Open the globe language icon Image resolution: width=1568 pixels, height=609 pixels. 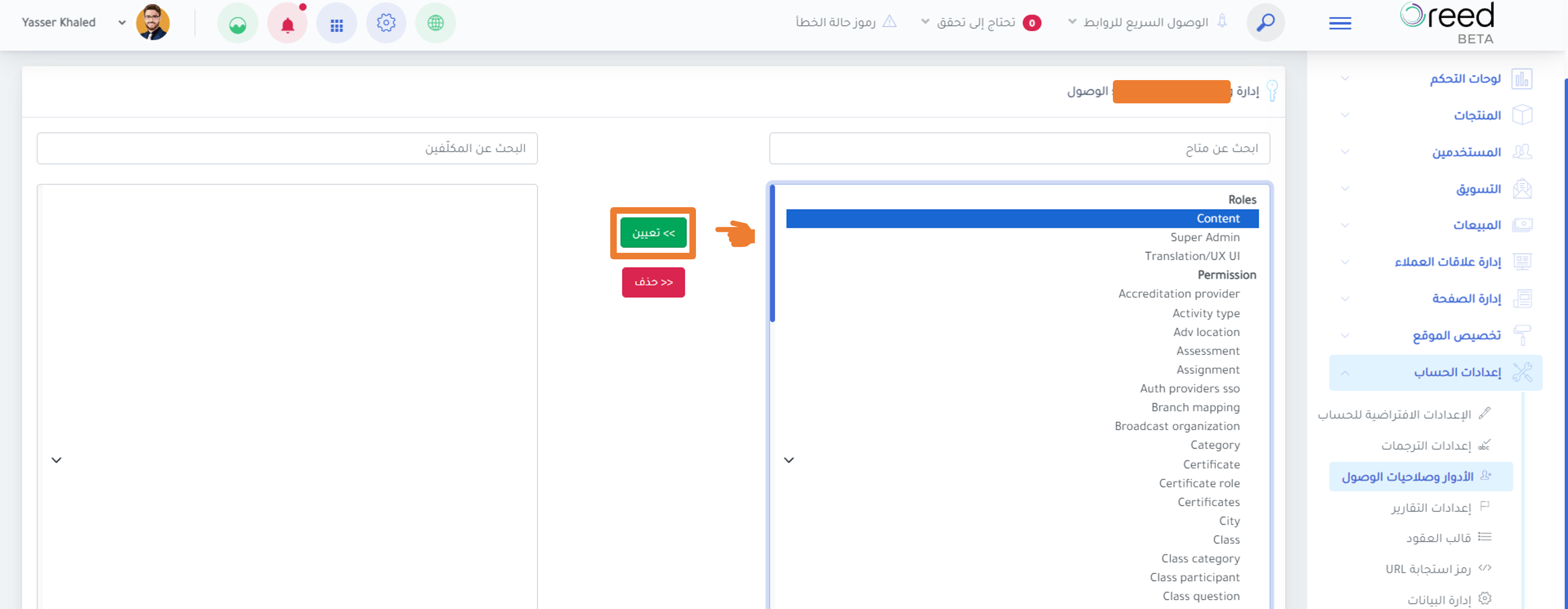point(435,23)
